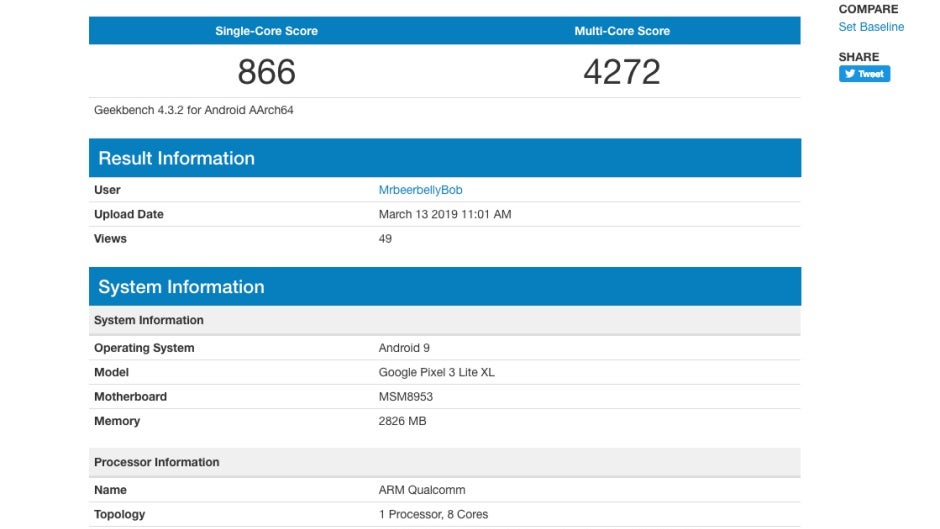Select the MSM8953 motherboard value
Viewport: 940px width, 529px height.
pyautogui.click(x=405, y=397)
